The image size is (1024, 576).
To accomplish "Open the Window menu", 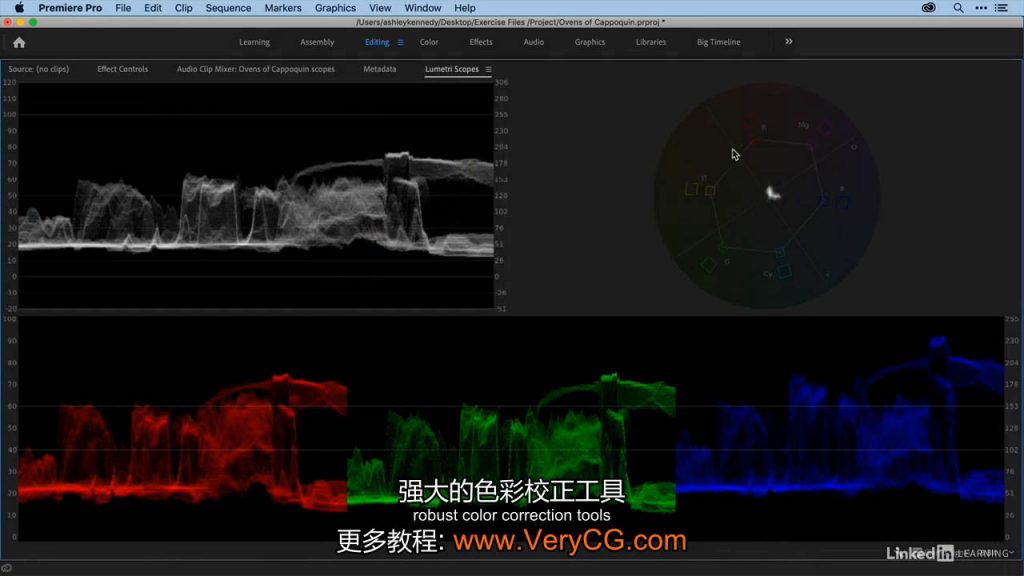I will (423, 8).
